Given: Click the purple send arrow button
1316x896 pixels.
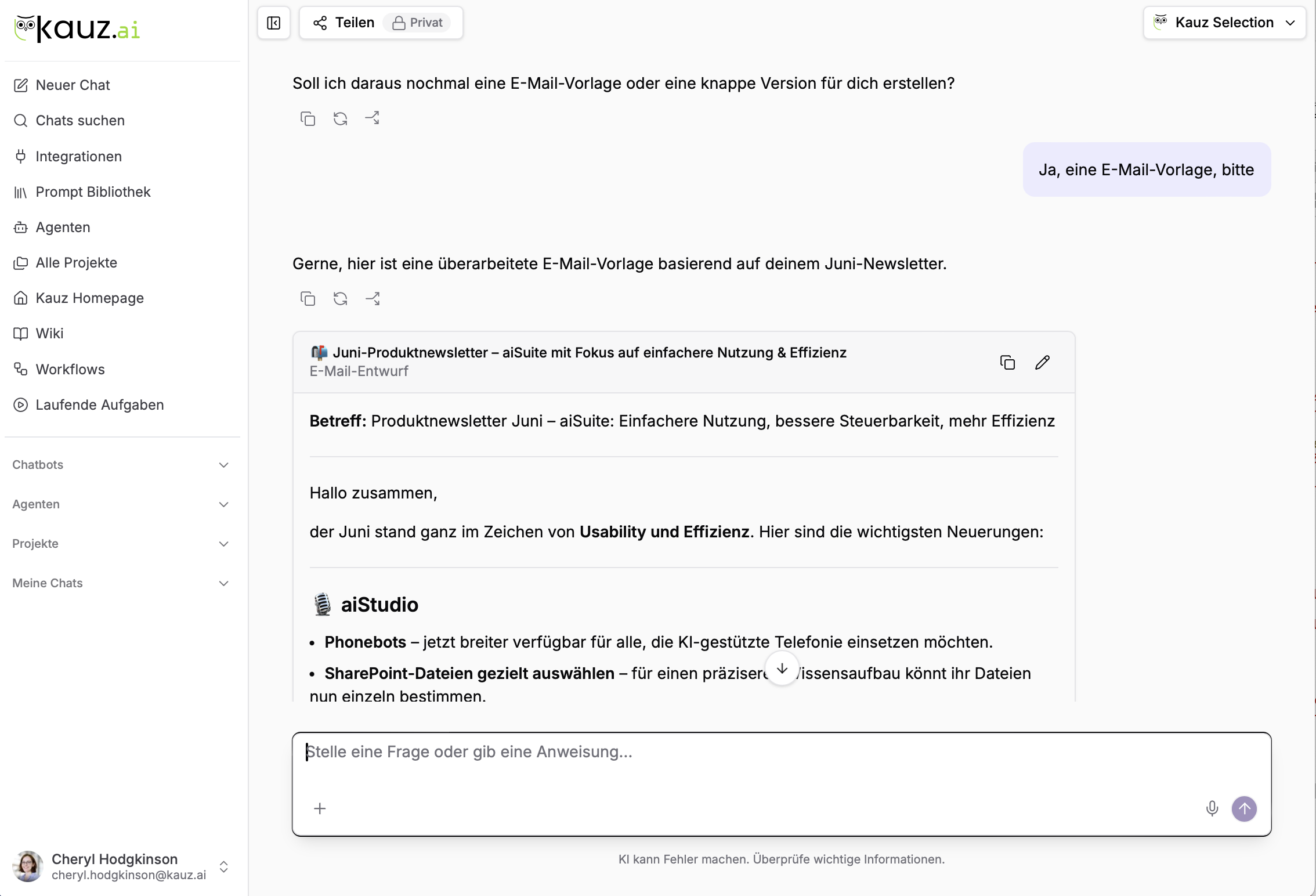Looking at the screenshot, I should 1244,808.
